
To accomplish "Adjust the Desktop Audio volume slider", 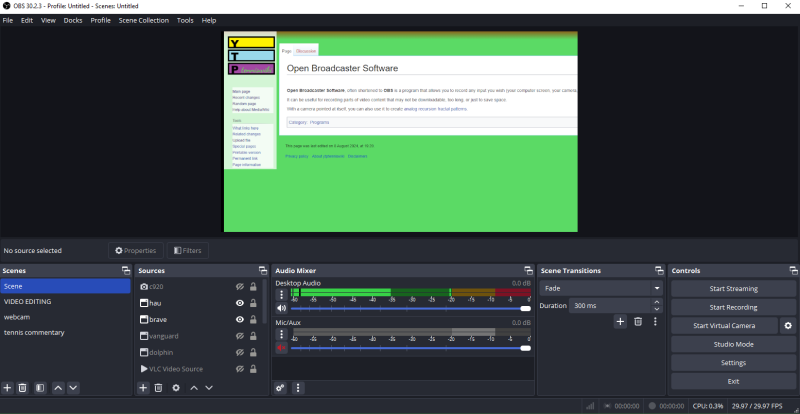I will 411,308.
